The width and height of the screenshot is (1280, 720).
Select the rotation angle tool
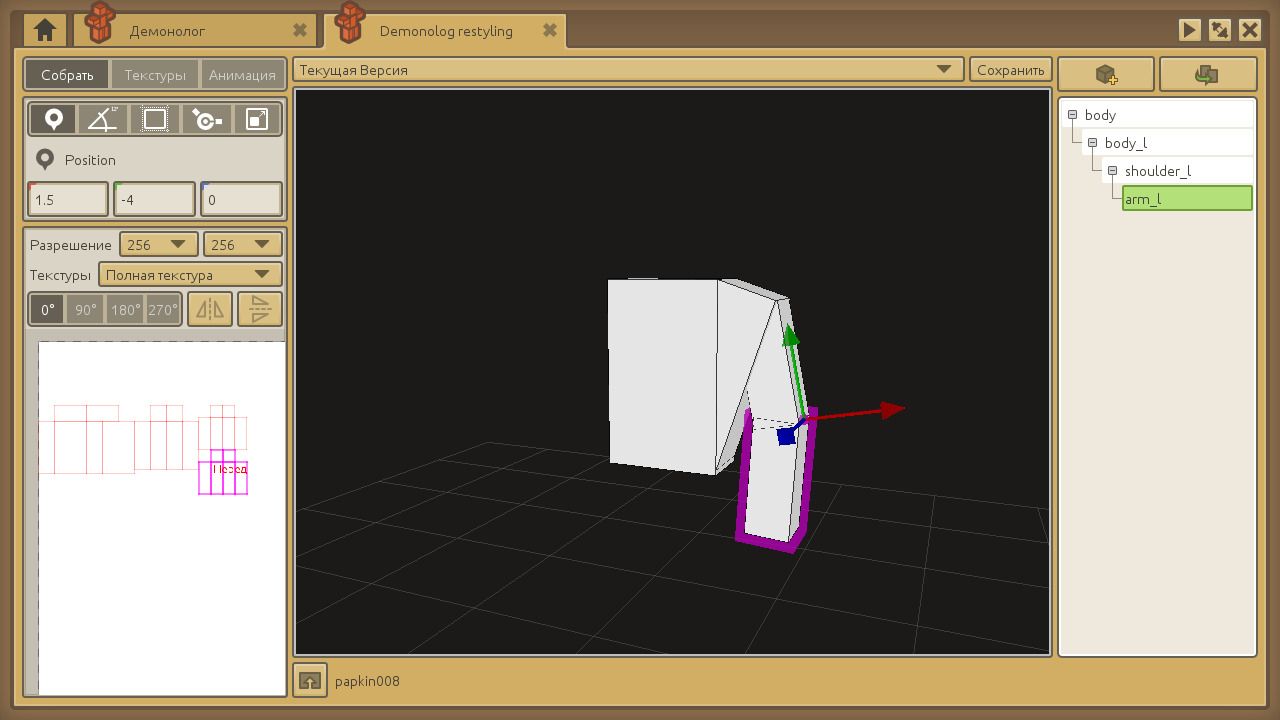coord(103,120)
